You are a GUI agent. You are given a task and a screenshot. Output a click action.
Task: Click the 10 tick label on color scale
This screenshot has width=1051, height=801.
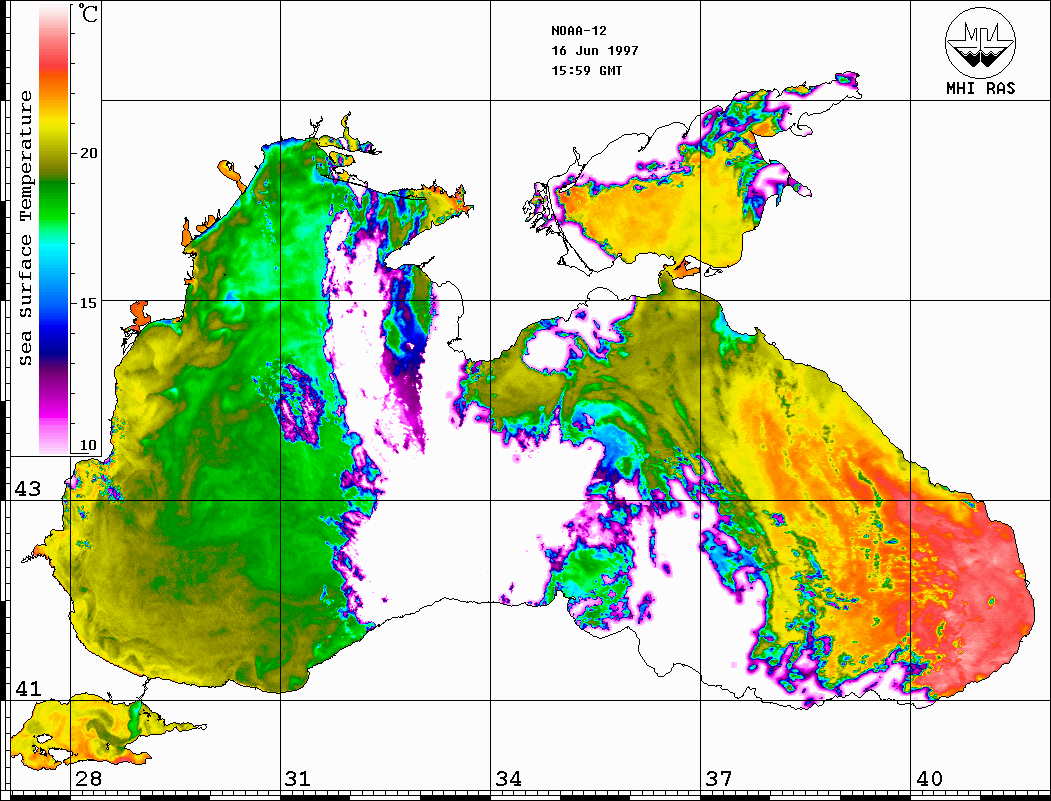pos(88,446)
